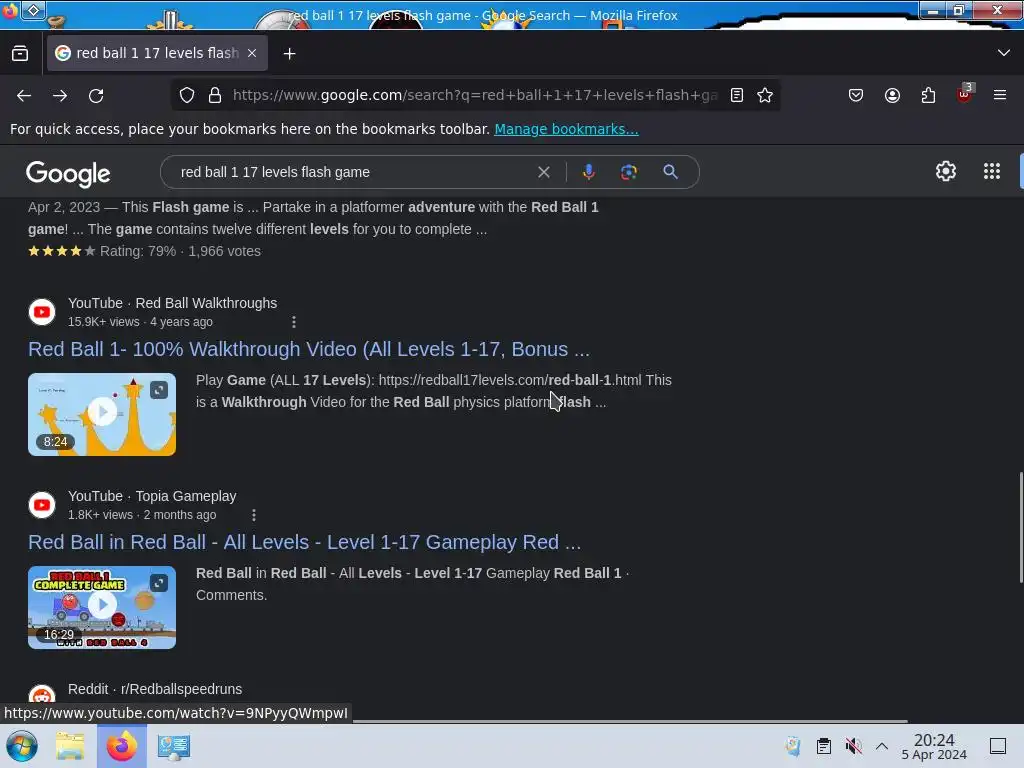Show site security padlock info
The height and width of the screenshot is (768, 1024).
coord(215,95)
